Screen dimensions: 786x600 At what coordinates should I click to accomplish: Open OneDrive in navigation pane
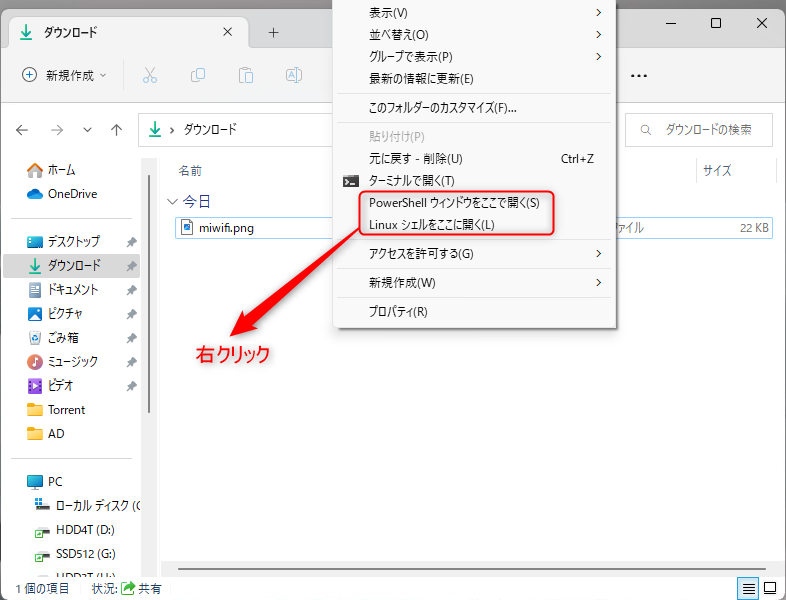62,194
